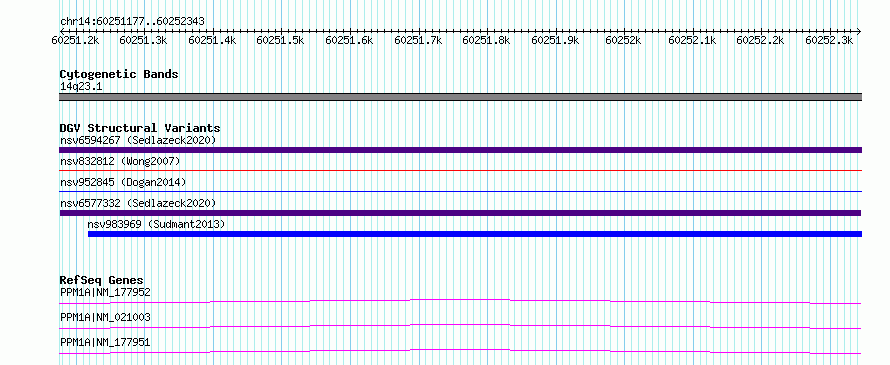
Task: Open the PPM1A|NM_177952 transcript label
Action: point(105,292)
